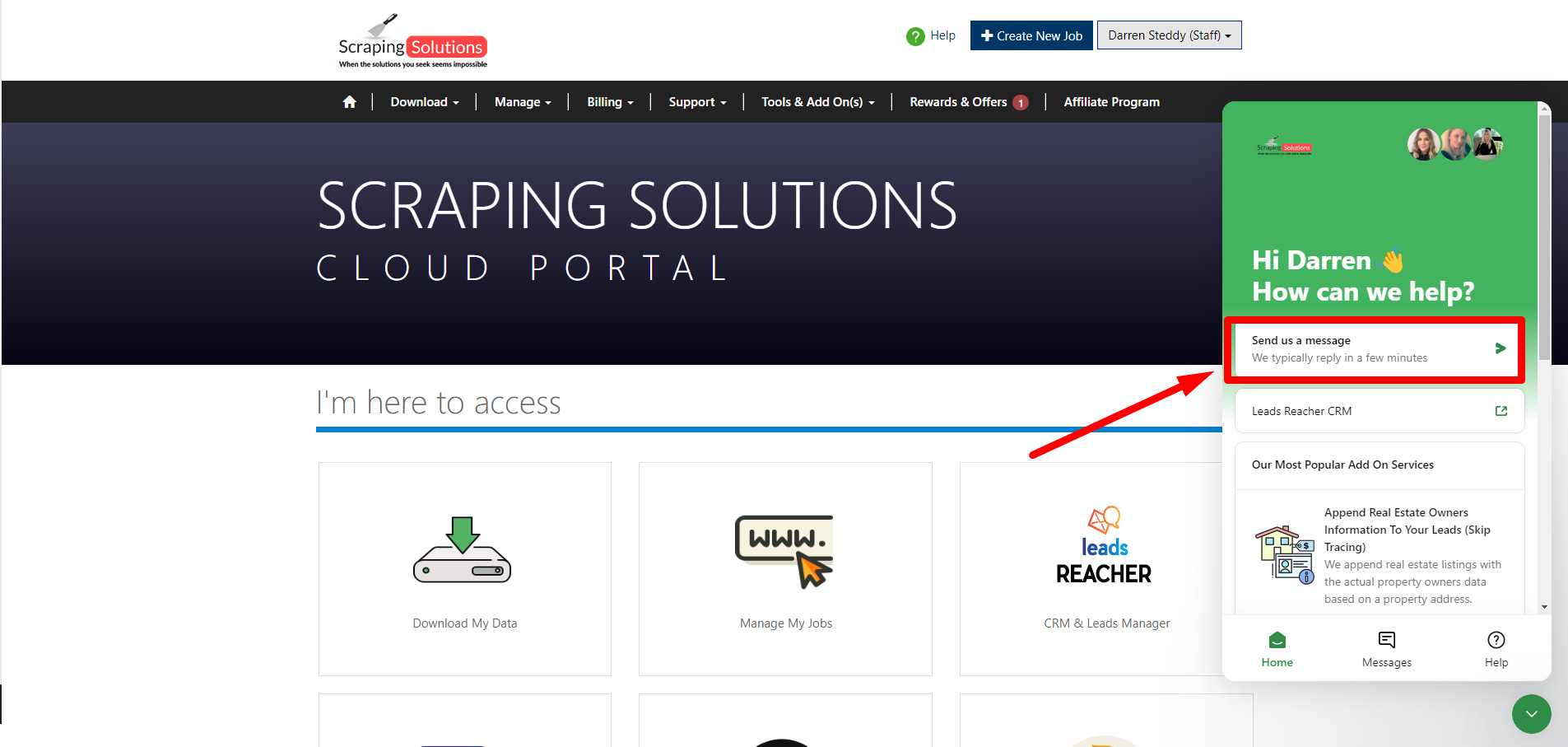Image resolution: width=1568 pixels, height=747 pixels.
Task: Click the Help link in the header
Action: [942, 35]
